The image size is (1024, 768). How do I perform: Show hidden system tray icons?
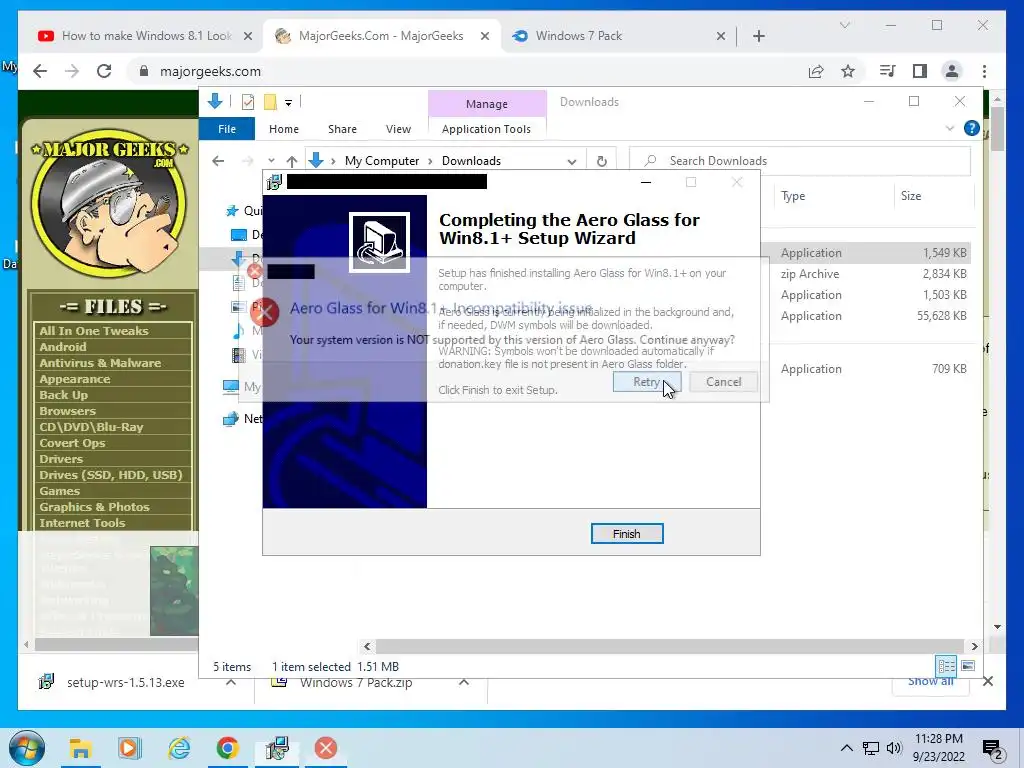(846, 748)
